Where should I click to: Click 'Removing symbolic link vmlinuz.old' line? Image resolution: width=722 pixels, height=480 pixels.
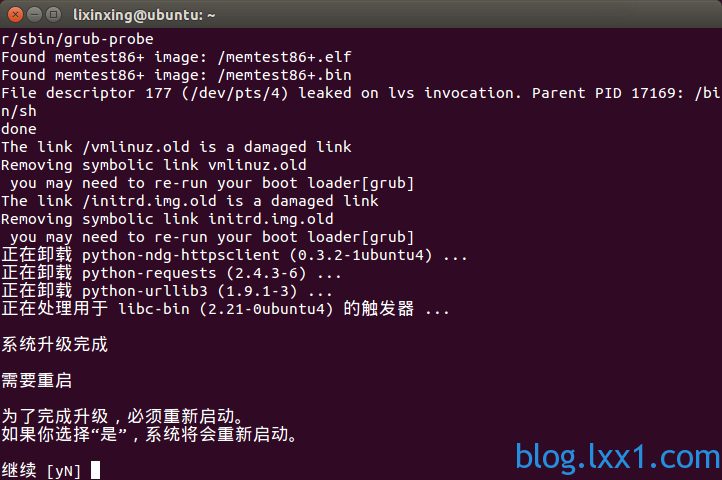(x=154, y=165)
